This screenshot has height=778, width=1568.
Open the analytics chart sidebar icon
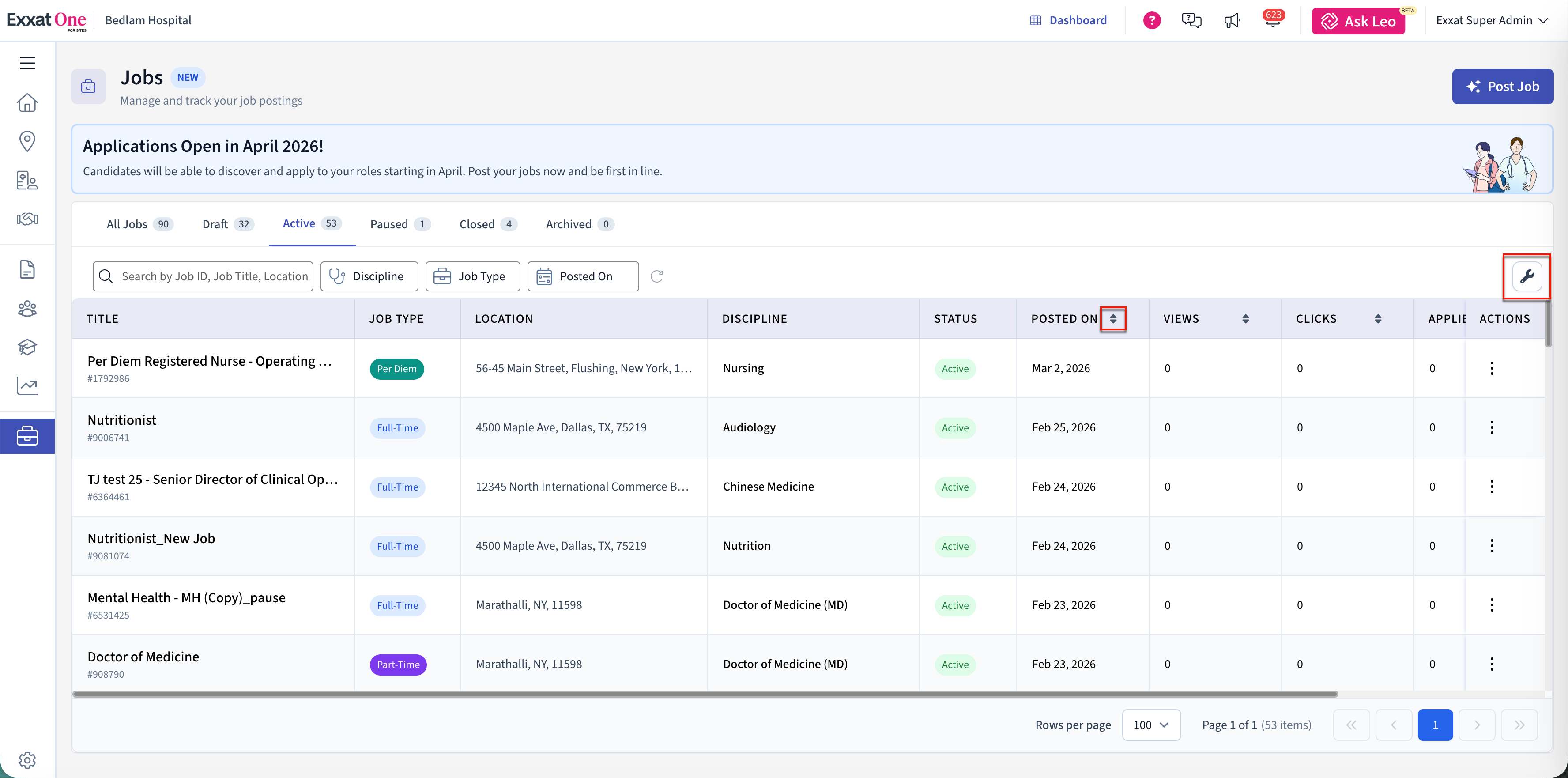pyautogui.click(x=27, y=385)
